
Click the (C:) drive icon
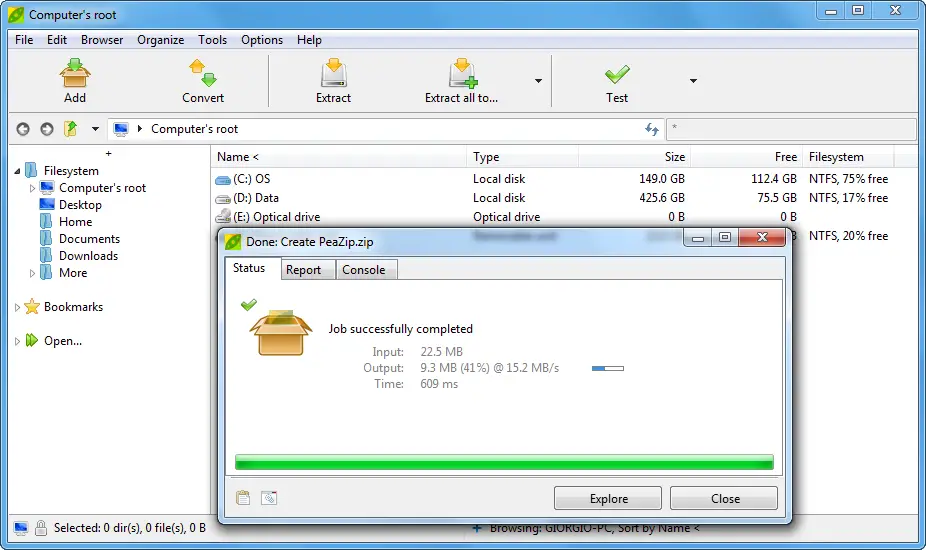[x=223, y=180]
